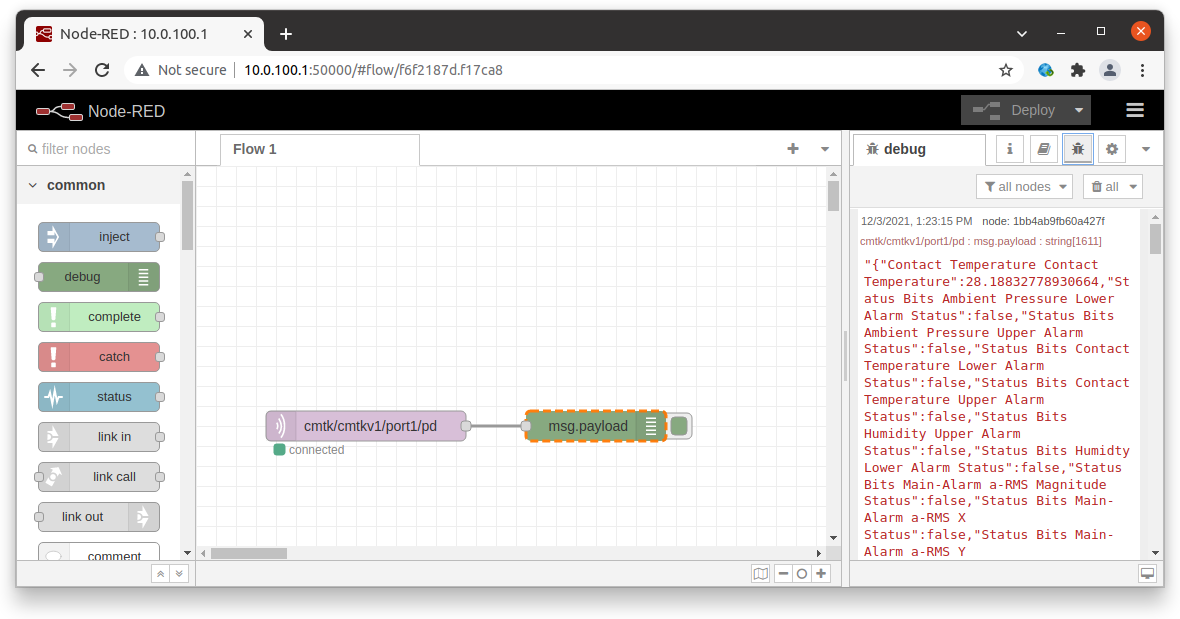Toggle the flow navigator map view
The image size is (1180, 619).
(x=760, y=573)
